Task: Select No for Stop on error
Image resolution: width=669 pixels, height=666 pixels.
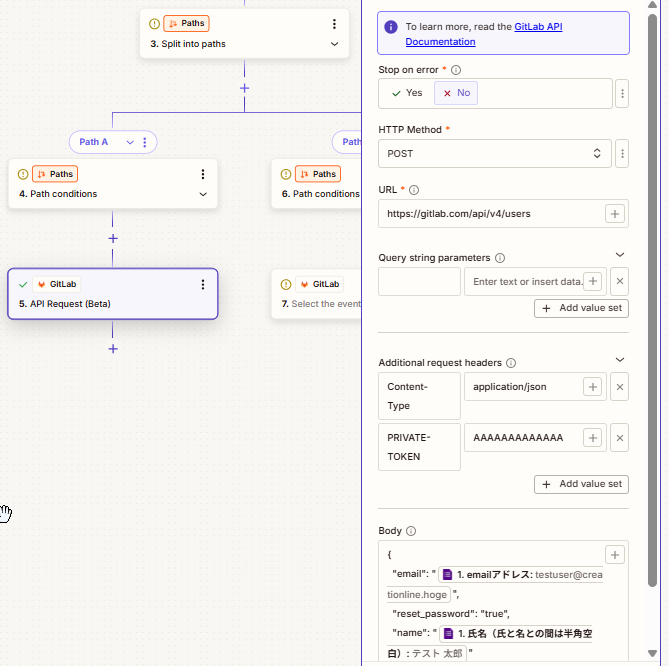Action: pos(456,93)
